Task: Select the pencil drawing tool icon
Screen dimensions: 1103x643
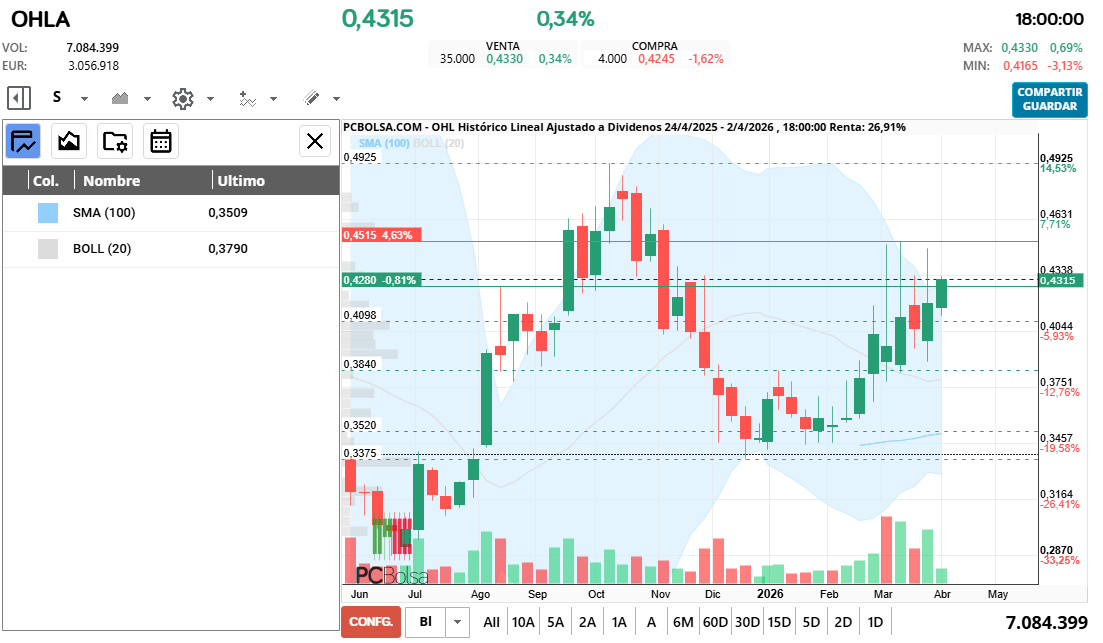Action: (x=313, y=98)
